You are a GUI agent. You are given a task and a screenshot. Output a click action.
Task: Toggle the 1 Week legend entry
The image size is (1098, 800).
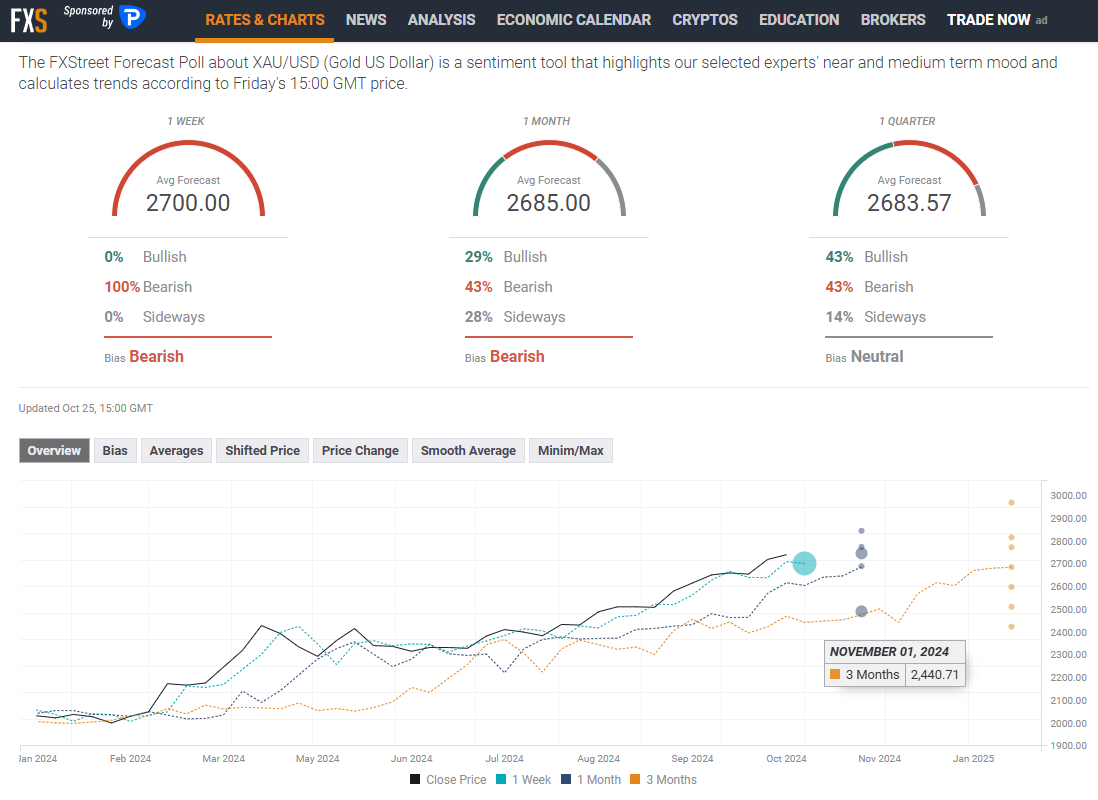pyautogui.click(x=523, y=779)
